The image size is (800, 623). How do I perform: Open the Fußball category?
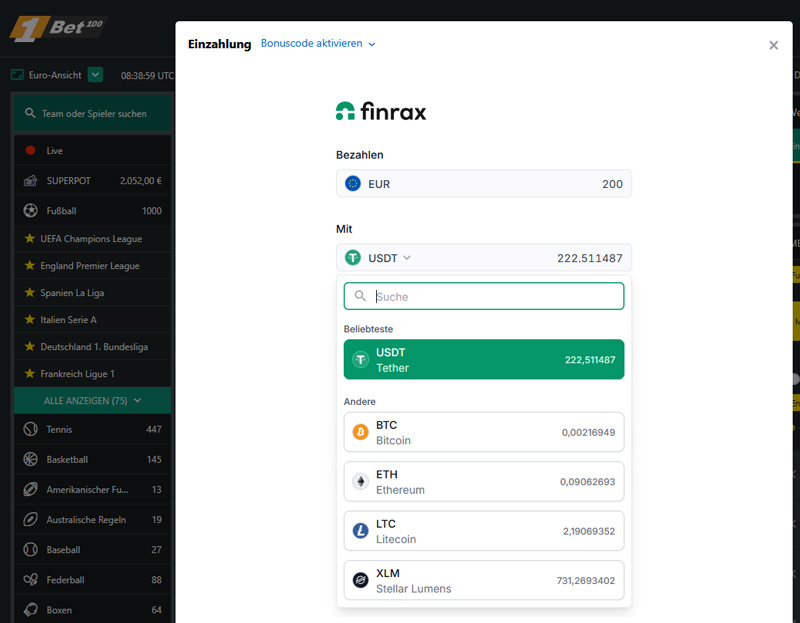(93, 211)
